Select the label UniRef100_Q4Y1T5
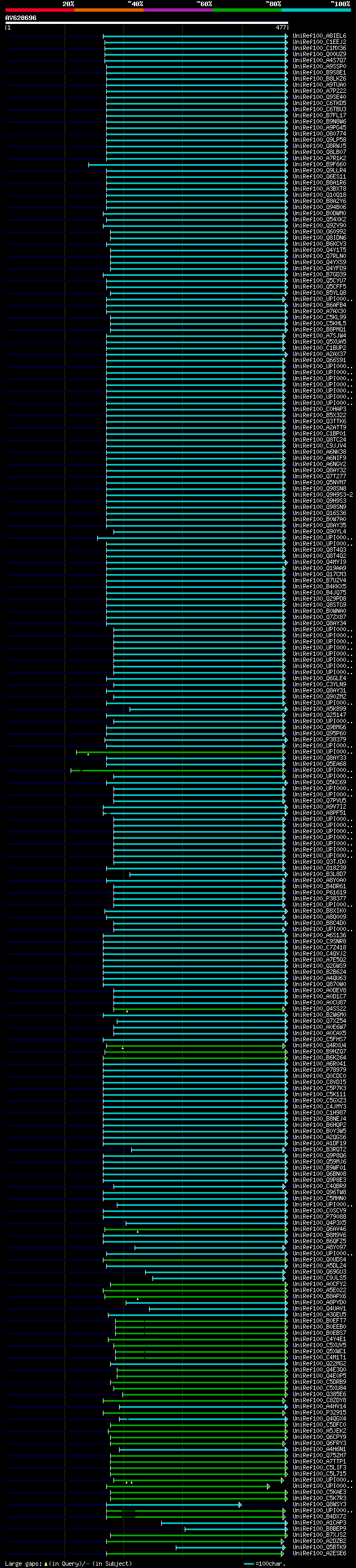 (319, 250)
